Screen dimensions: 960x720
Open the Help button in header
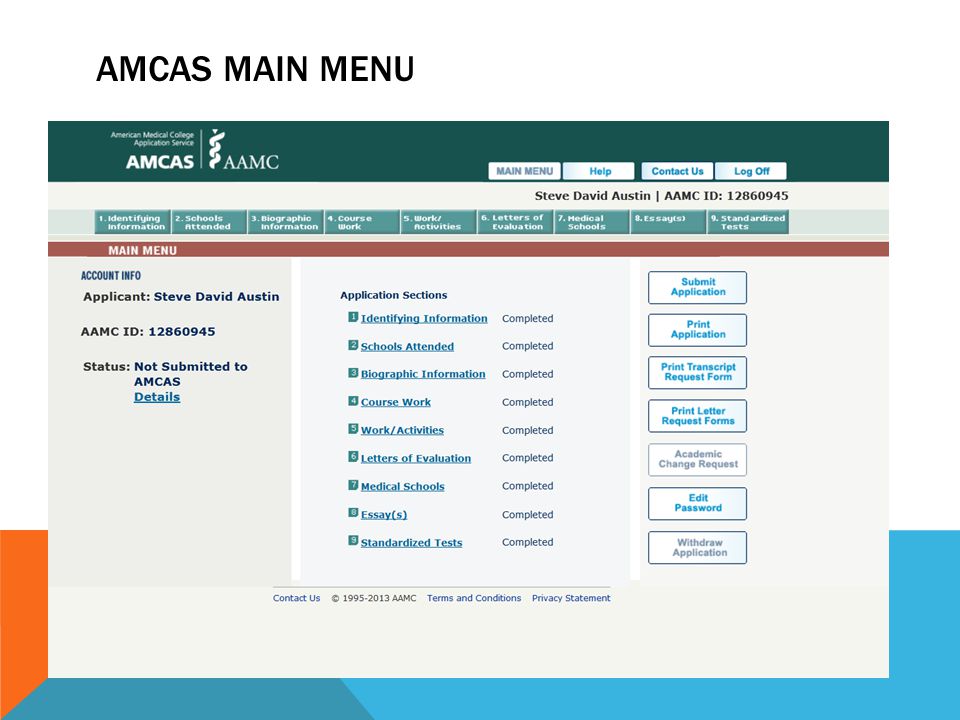pyautogui.click(x=599, y=171)
